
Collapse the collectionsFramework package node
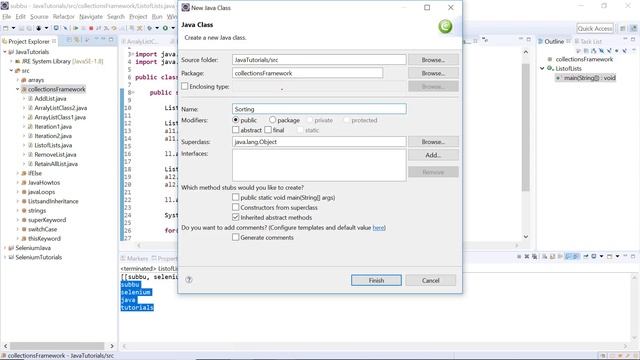[x=18, y=89]
